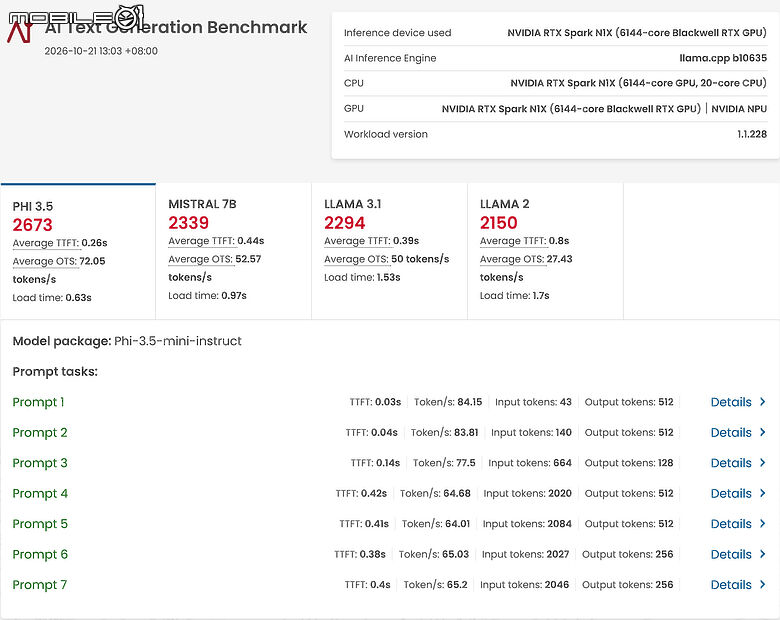The image size is (780, 620).
Task: Click Average TTFT label under LLAMA 3.1
Action: coord(357,241)
